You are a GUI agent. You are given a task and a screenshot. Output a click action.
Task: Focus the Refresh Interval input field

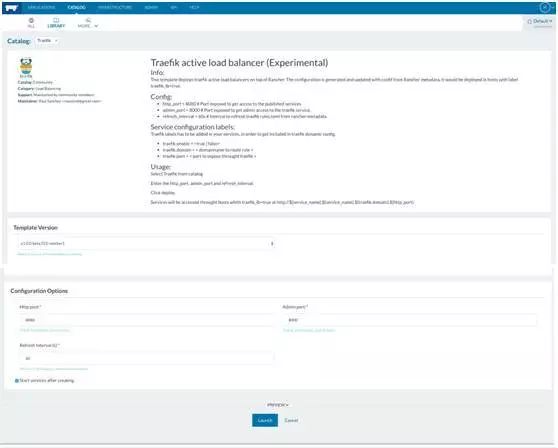pos(146,358)
